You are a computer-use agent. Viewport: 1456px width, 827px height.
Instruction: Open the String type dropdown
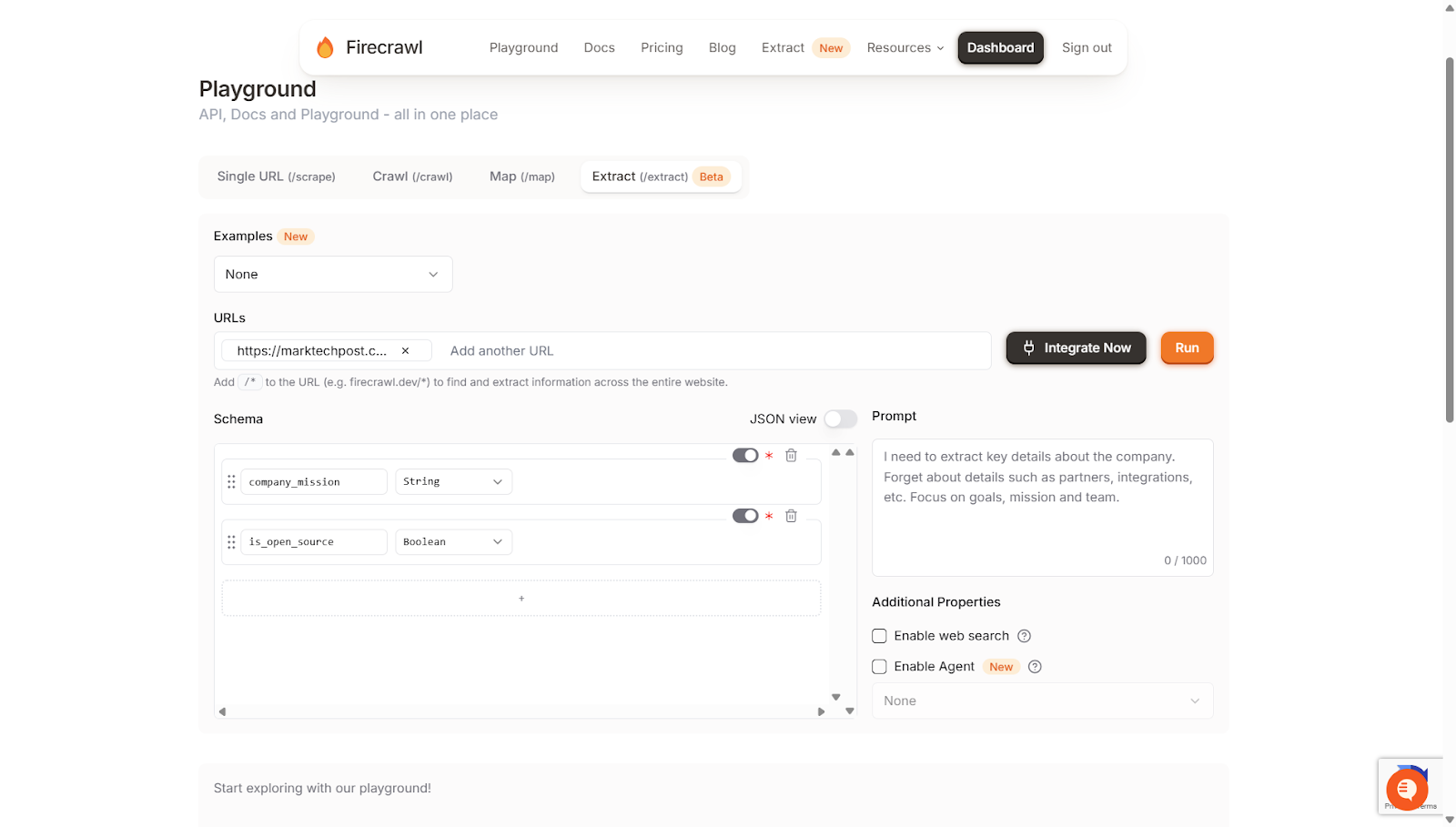tap(453, 482)
